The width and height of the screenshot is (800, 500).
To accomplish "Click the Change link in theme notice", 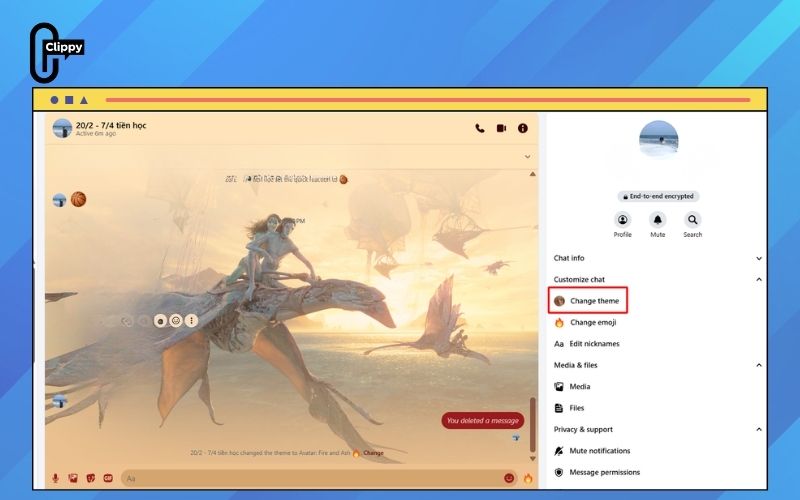I will tap(373, 453).
